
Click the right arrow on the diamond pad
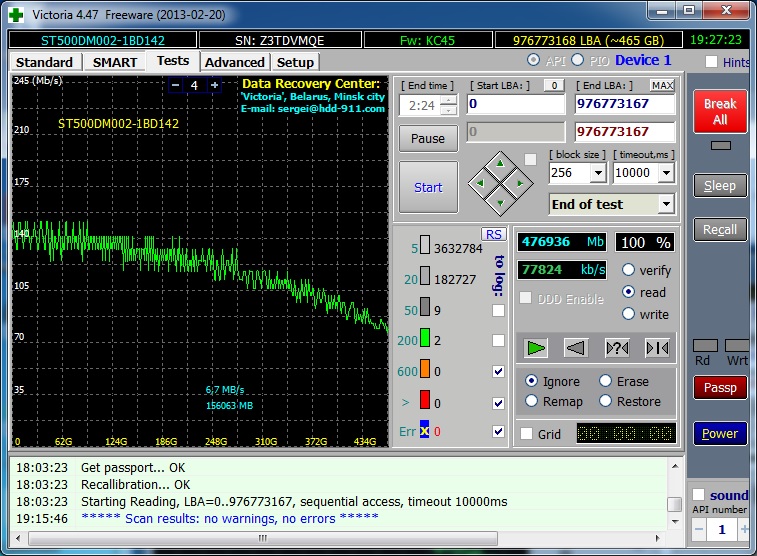(520, 183)
